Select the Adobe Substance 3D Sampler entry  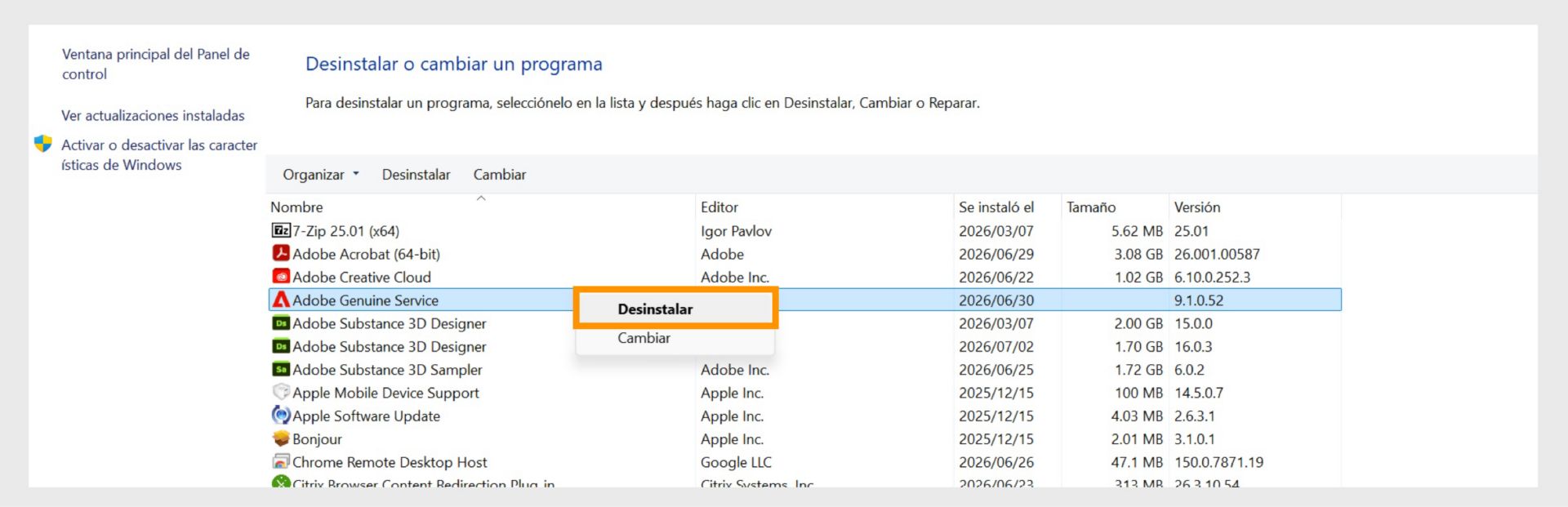pos(804,369)
